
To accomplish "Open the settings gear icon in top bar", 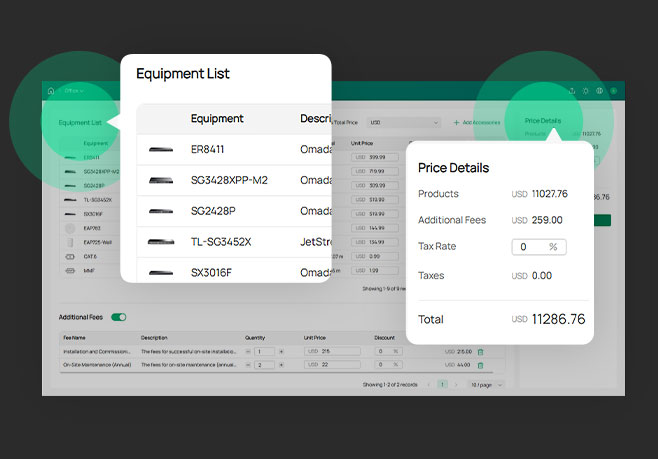I will click(x=585, y=91).
